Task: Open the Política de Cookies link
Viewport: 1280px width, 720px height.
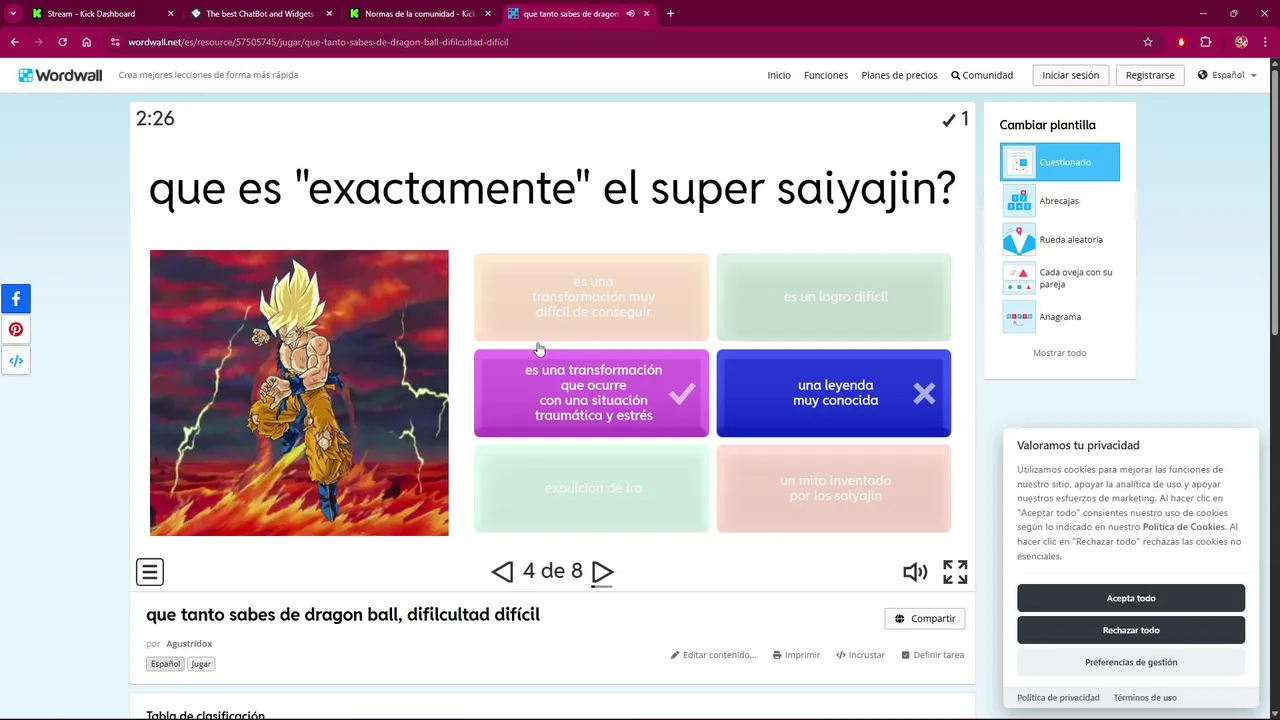Action: pos(1184,527)
